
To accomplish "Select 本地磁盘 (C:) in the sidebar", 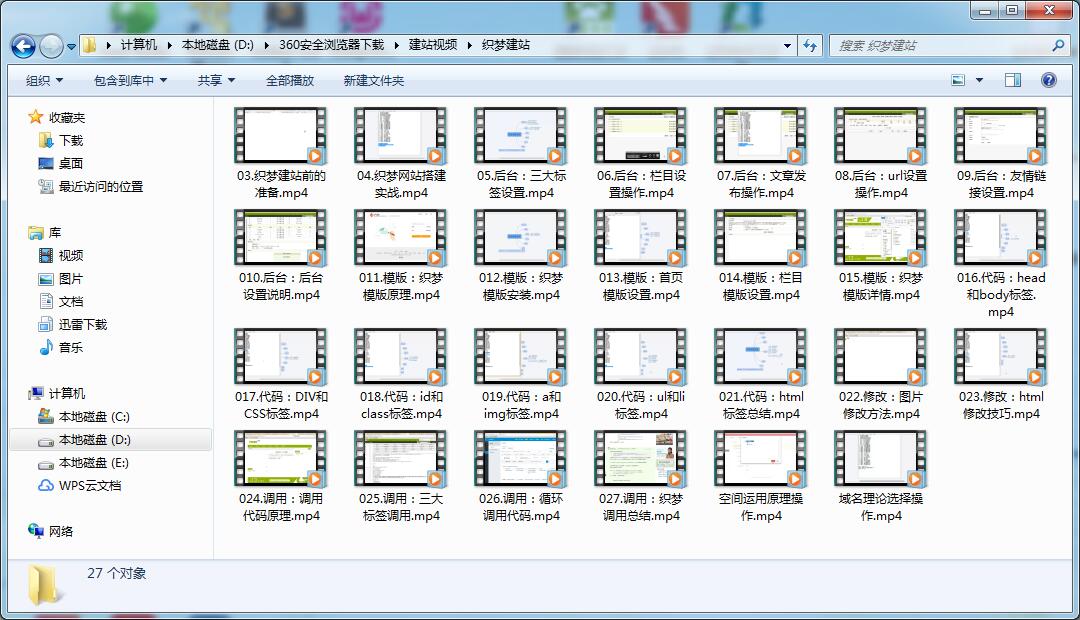I will tap(94, 416).
